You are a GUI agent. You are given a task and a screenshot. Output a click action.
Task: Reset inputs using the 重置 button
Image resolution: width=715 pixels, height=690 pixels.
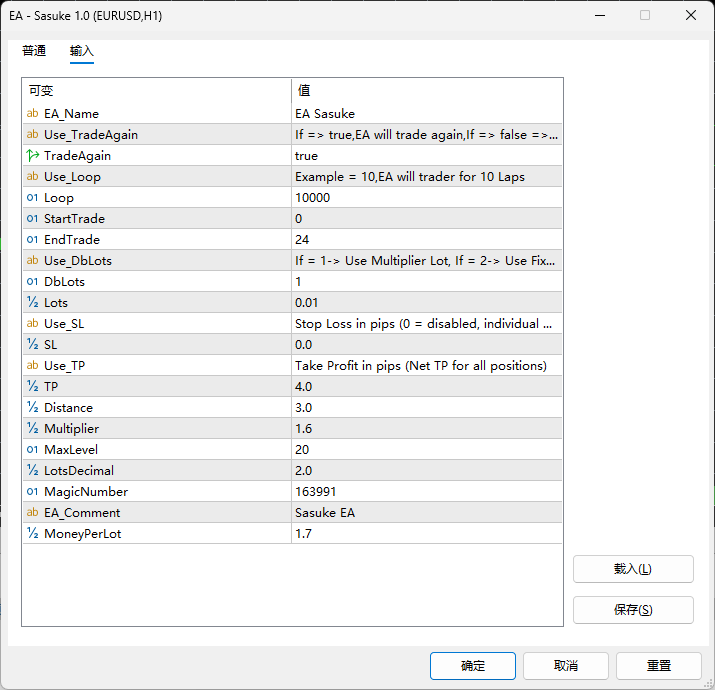pos(658,666)
